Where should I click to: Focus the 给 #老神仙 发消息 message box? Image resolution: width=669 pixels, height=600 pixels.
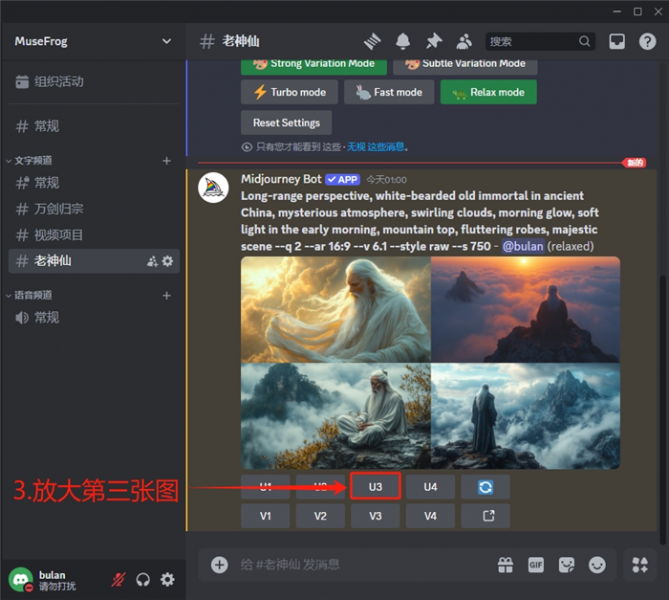pos(363,565)
